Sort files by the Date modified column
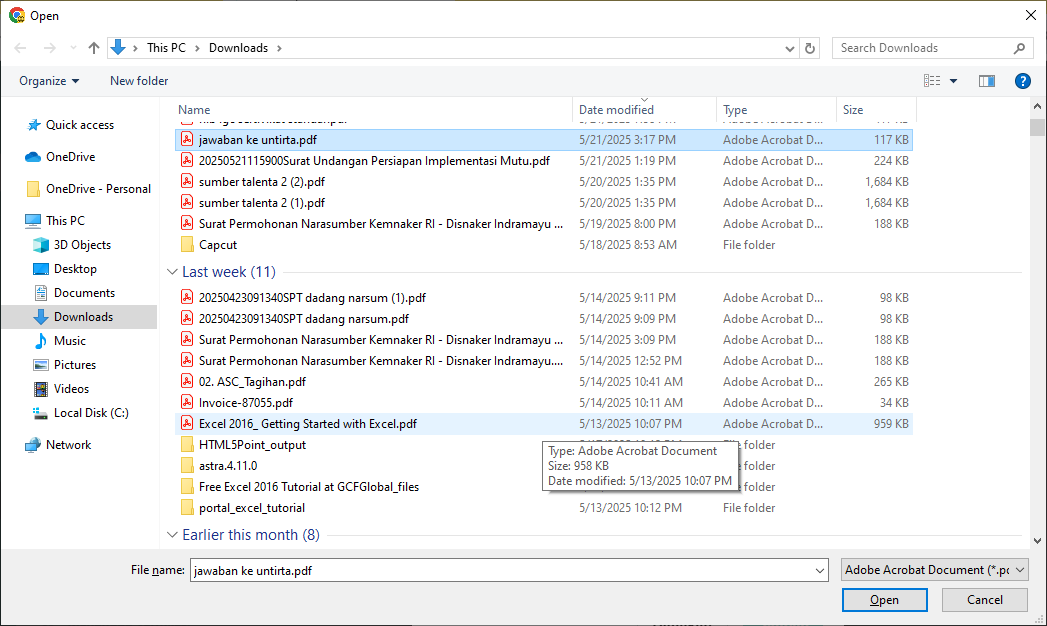The image size is (1047, 626). [616, 110]
